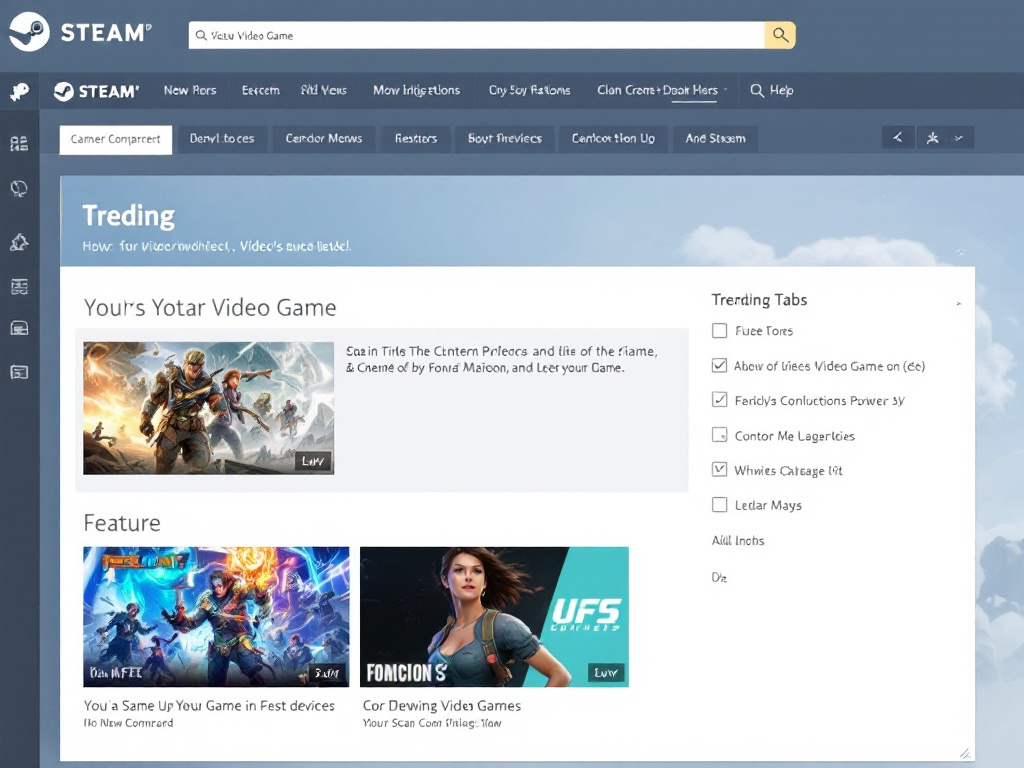
Task: Click the Help link in the navigation bar
Action: point(772,90)
